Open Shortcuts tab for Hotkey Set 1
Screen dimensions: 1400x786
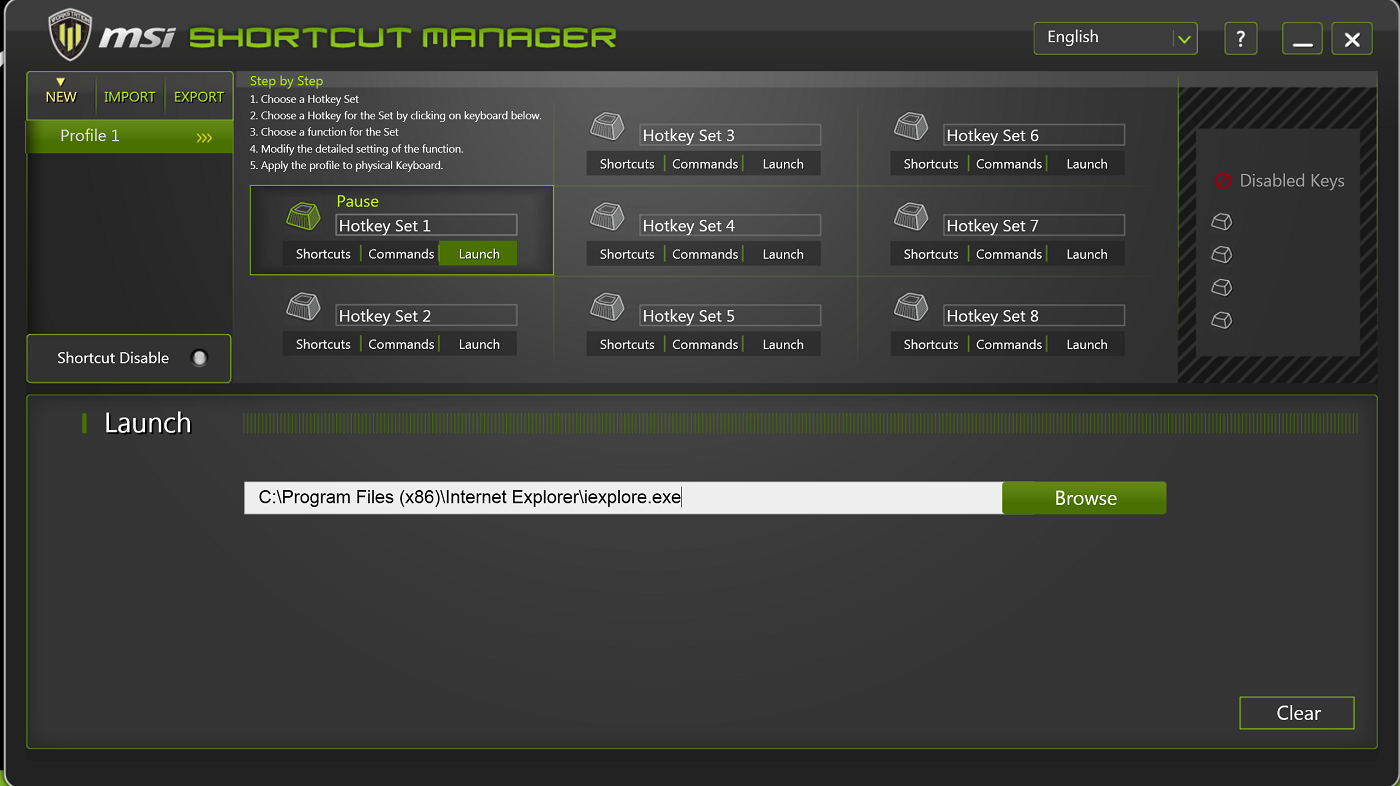tap(323, 254)
